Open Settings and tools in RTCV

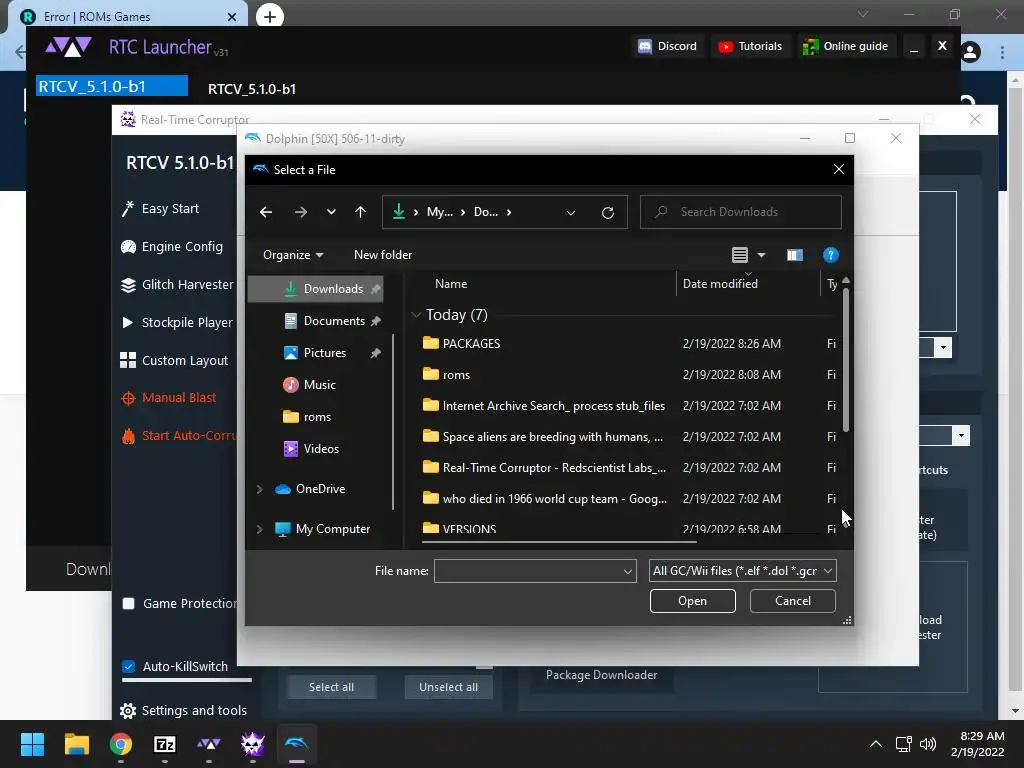[184, 711]
